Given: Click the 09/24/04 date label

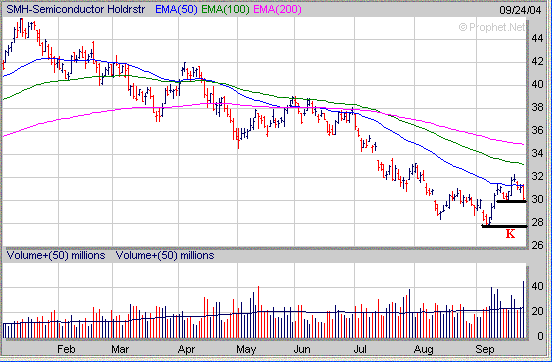Looking at the screenshot, I should tap(520, 10).
